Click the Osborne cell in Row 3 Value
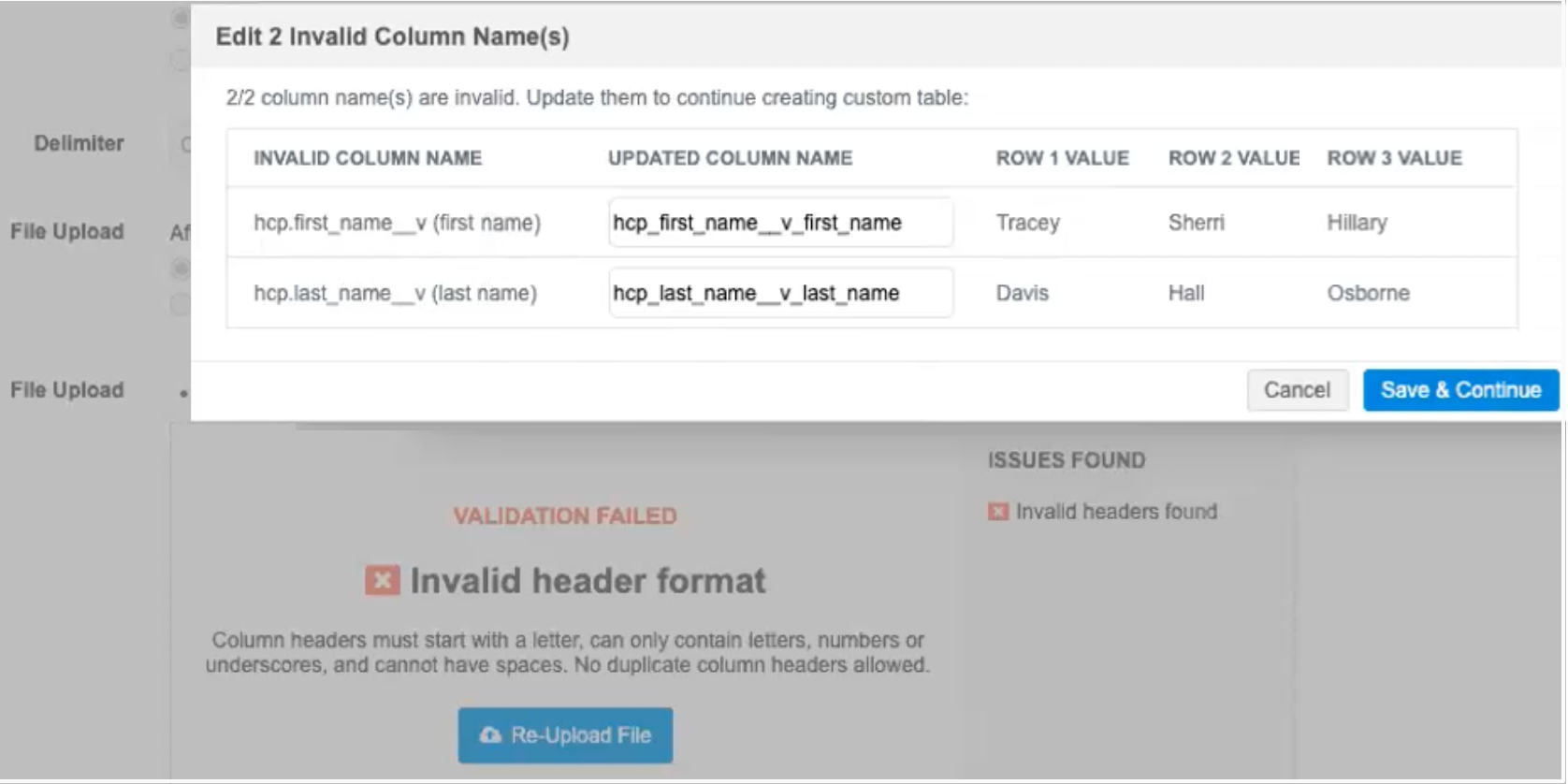 pos(1368,293)
